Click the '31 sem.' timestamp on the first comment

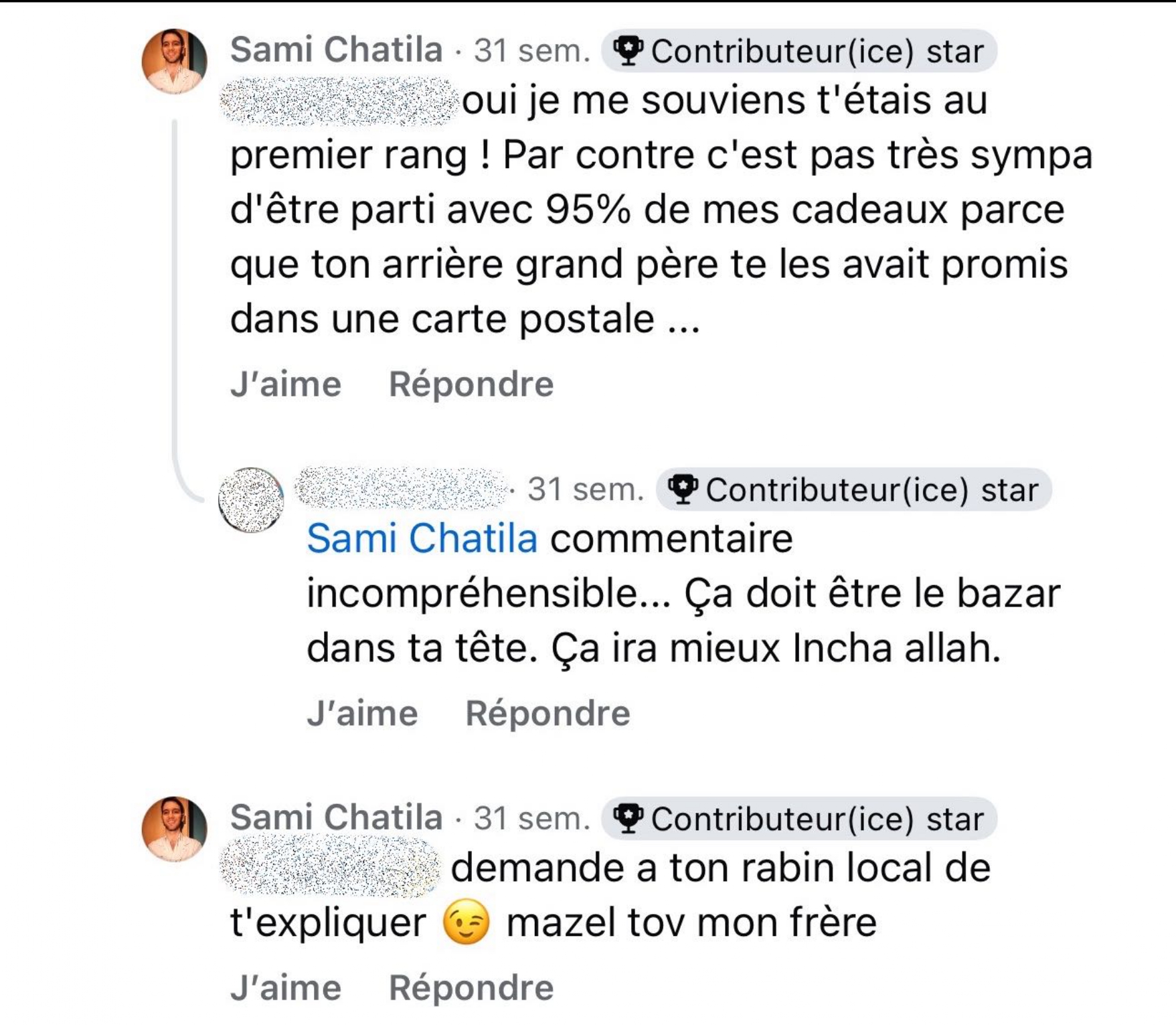click(532, 52)
